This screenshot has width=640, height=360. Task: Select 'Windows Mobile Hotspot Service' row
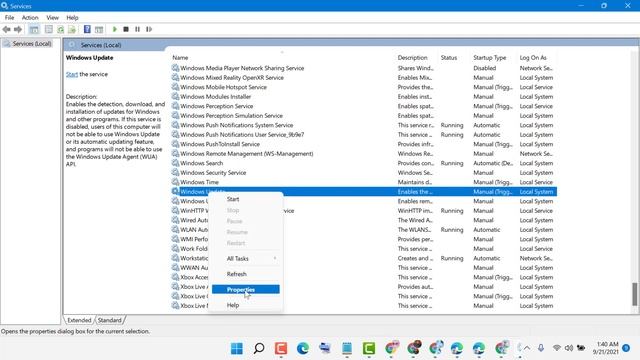click(363, 87)
